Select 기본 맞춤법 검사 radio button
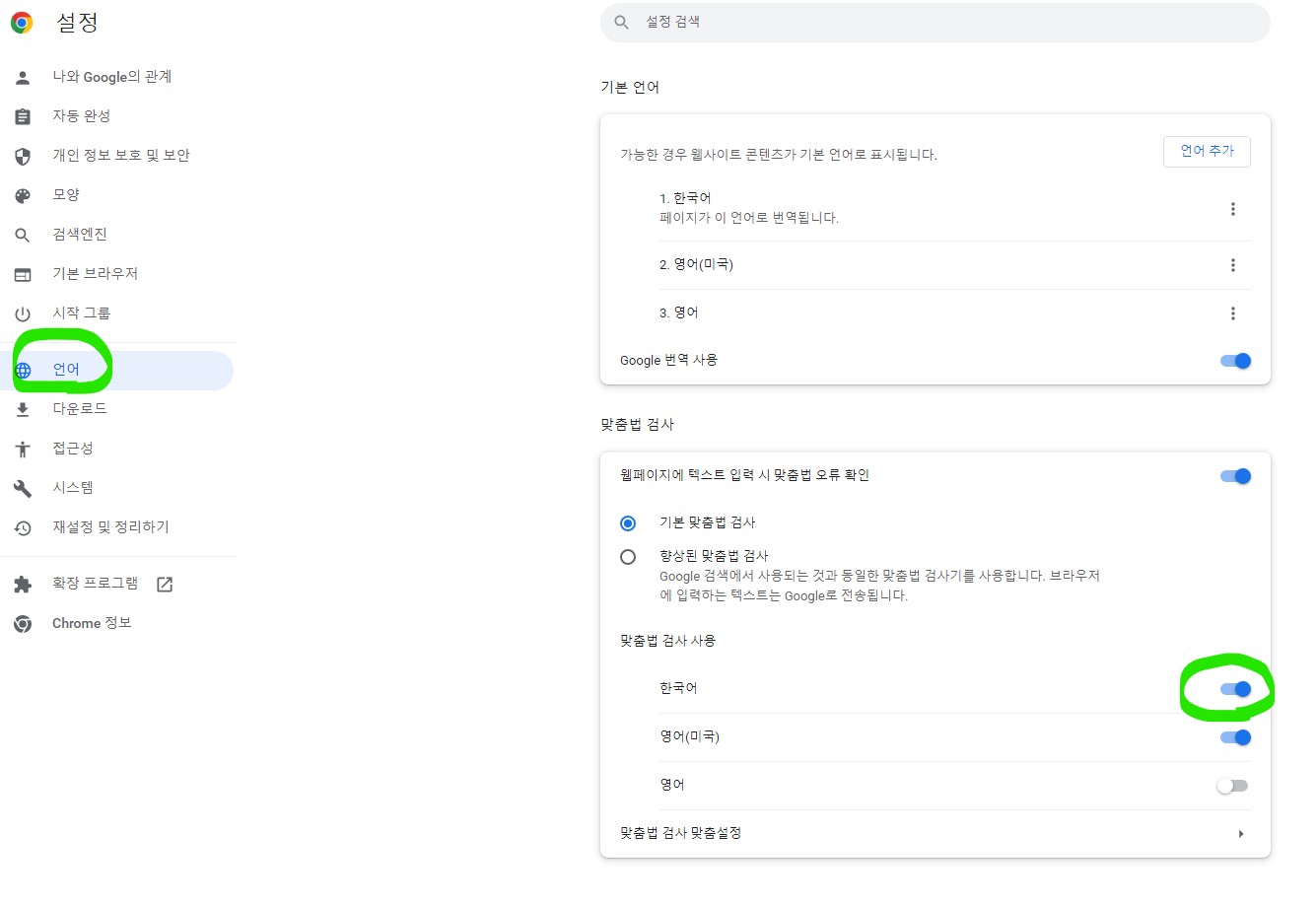 click(628, 522)
